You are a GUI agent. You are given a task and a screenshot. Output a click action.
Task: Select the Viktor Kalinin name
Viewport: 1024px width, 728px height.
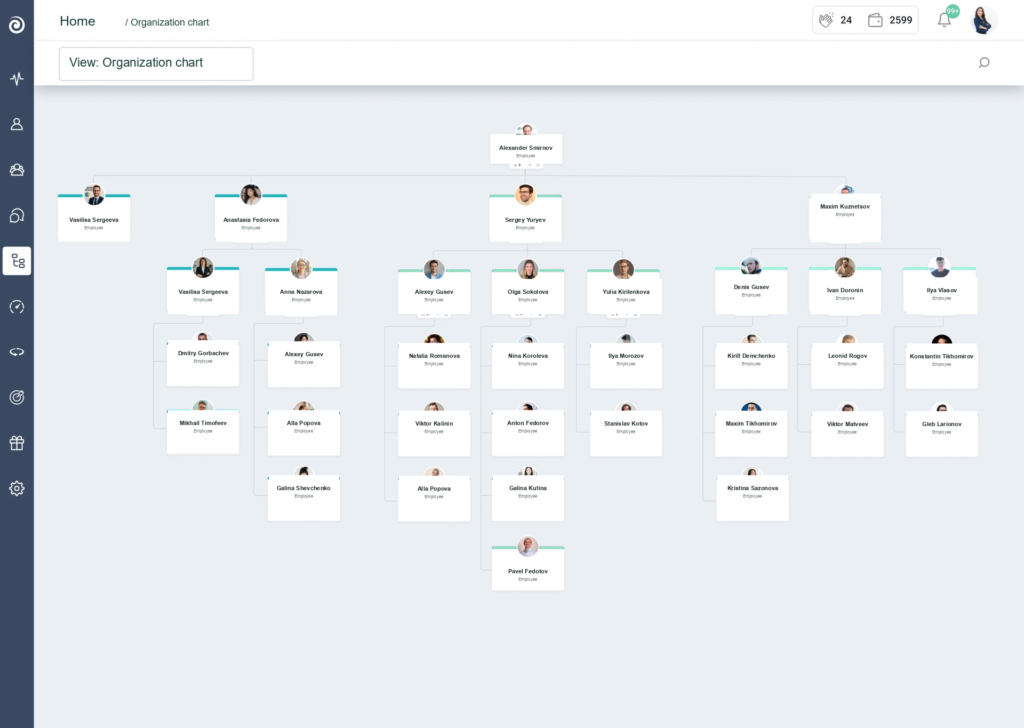pyautogui.click(x=434, y=423)
